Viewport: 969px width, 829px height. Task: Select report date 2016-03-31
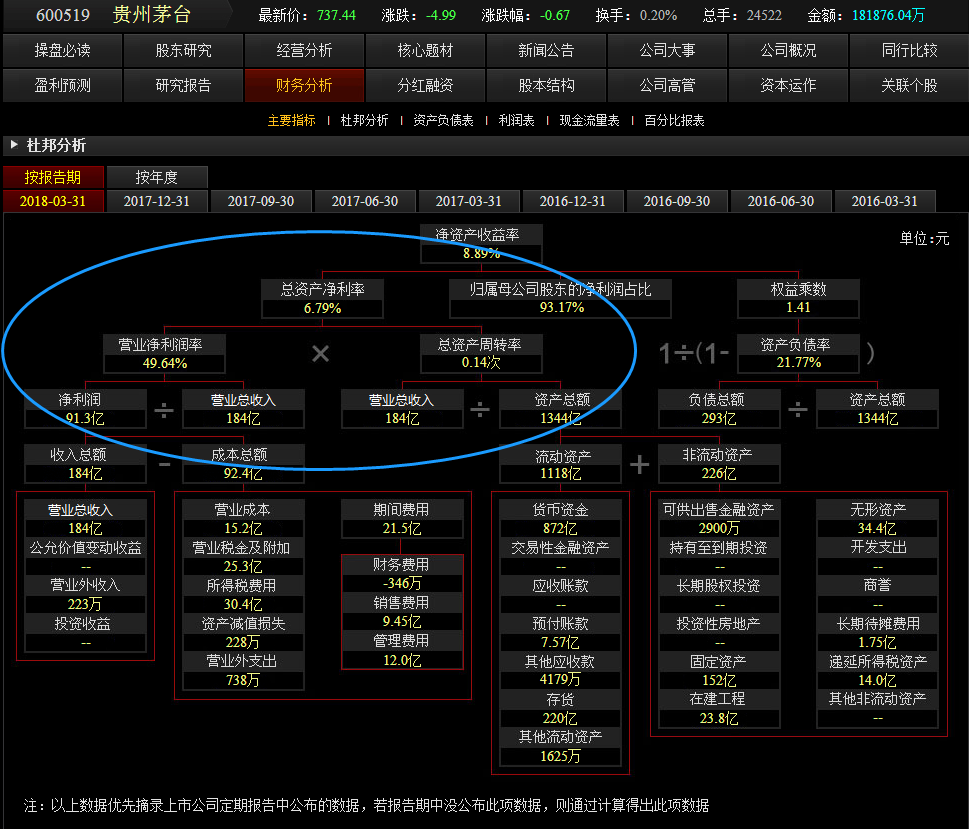[885, 201]
